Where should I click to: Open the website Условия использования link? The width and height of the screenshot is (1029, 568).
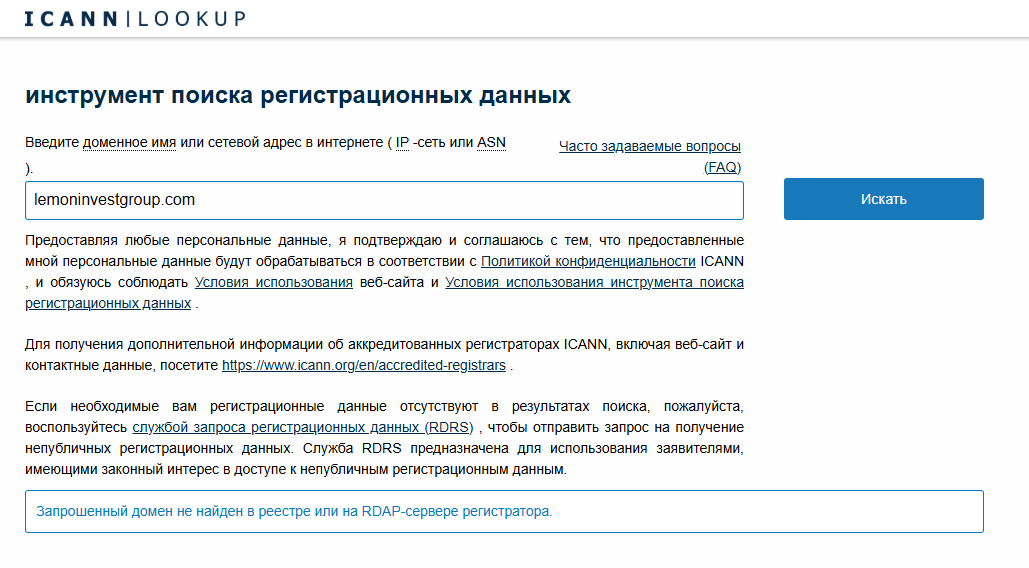point(274,282)
